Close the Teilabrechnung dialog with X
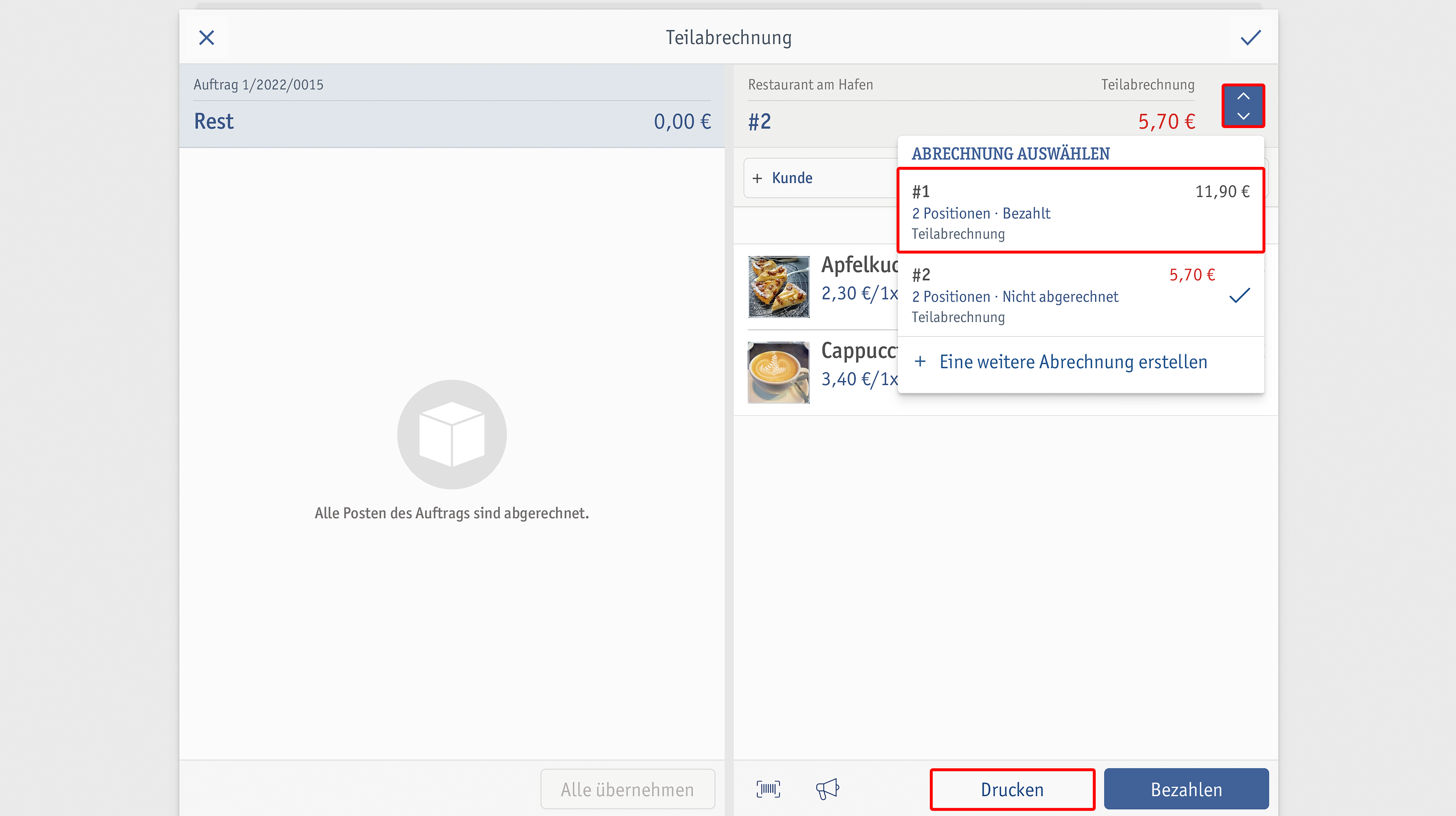Image resolution: width=1456 pixels, height=816 pixels. 207,38
